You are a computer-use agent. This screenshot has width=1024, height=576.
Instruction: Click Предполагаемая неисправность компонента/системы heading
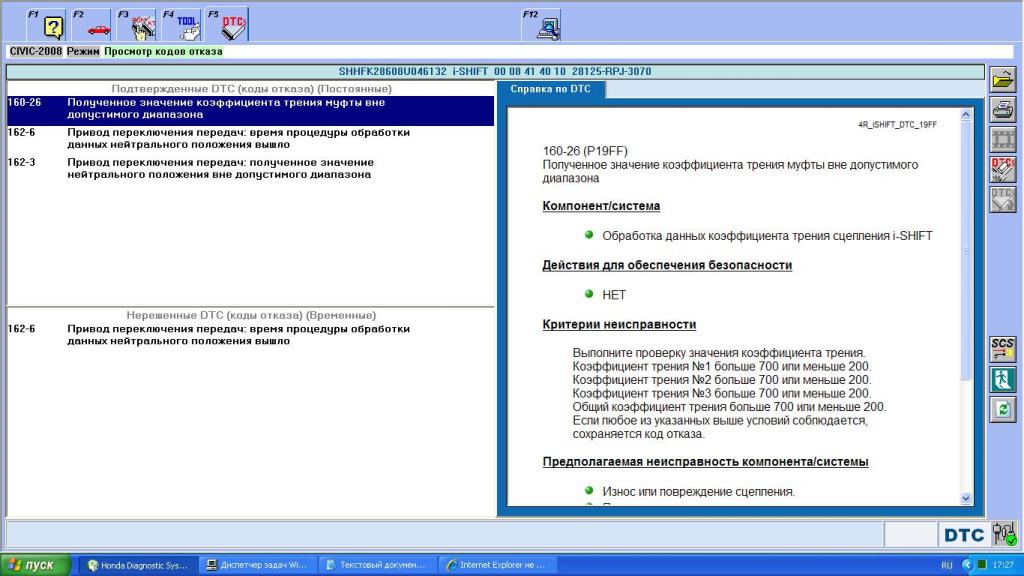pyautogui.click(x=705, y=462)
